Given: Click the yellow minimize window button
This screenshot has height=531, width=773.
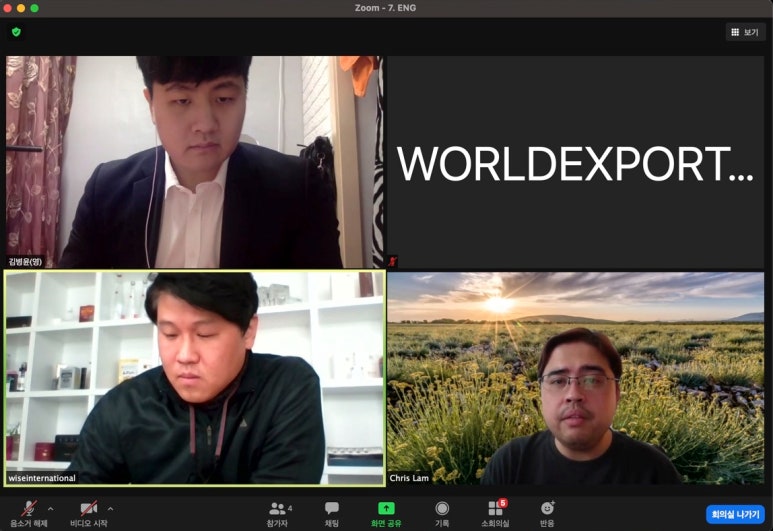Looking at the screenshot, I should [x=21, y=8].
